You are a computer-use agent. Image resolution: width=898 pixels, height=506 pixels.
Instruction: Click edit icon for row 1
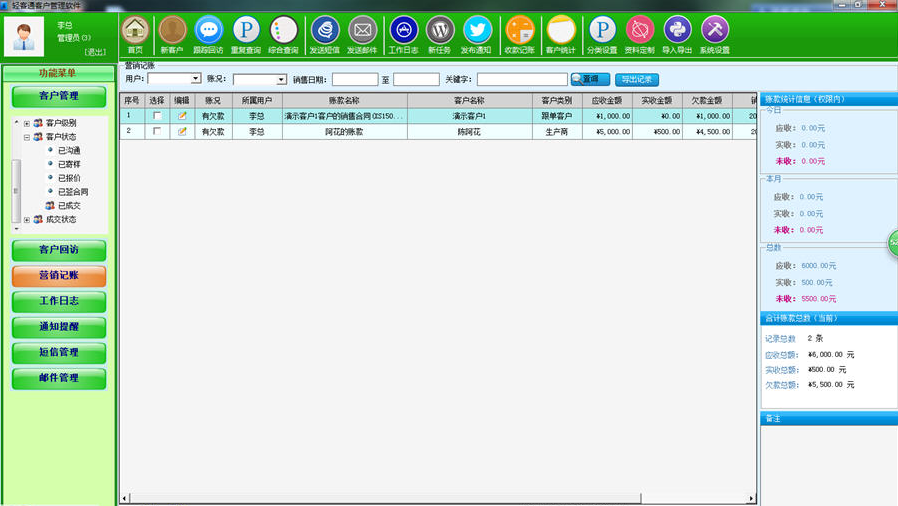click(182, 116)
